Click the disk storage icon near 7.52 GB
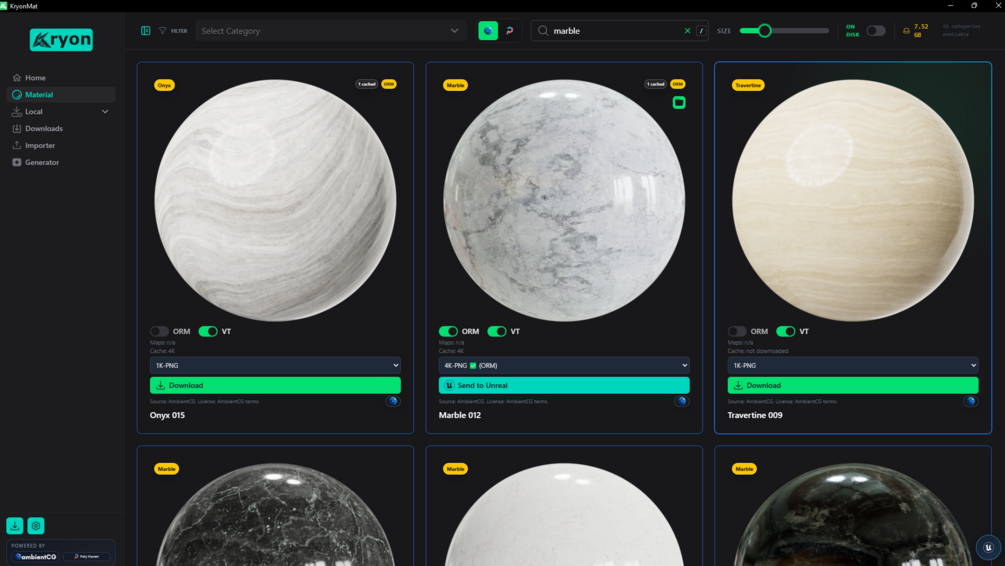1005x566 pixels. pos(906,31)
